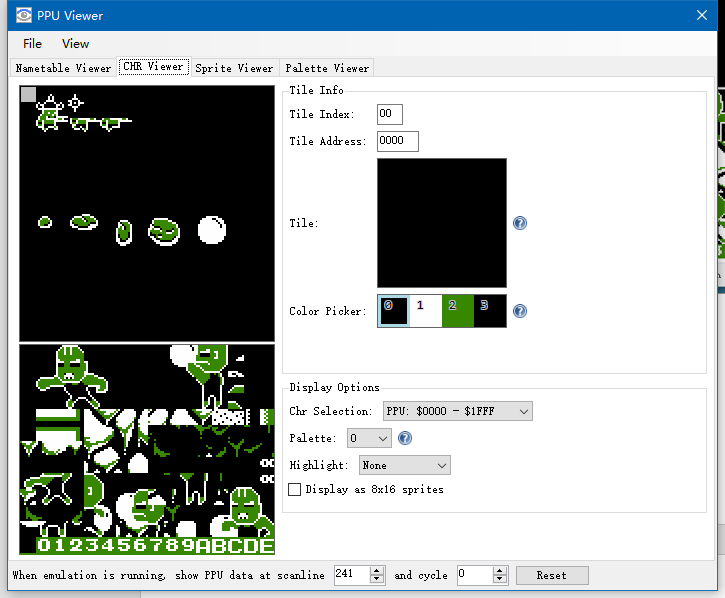Select the CHR Viewer tab

point(154,67)
